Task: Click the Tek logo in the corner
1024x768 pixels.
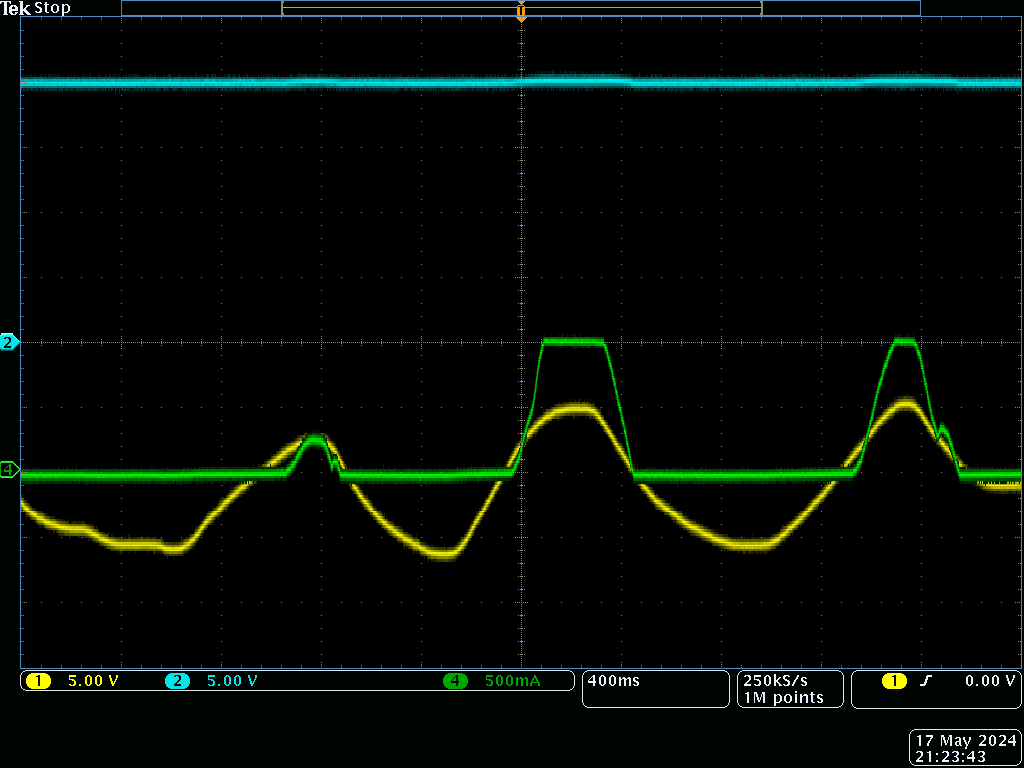Action: (x=17, y=8)
